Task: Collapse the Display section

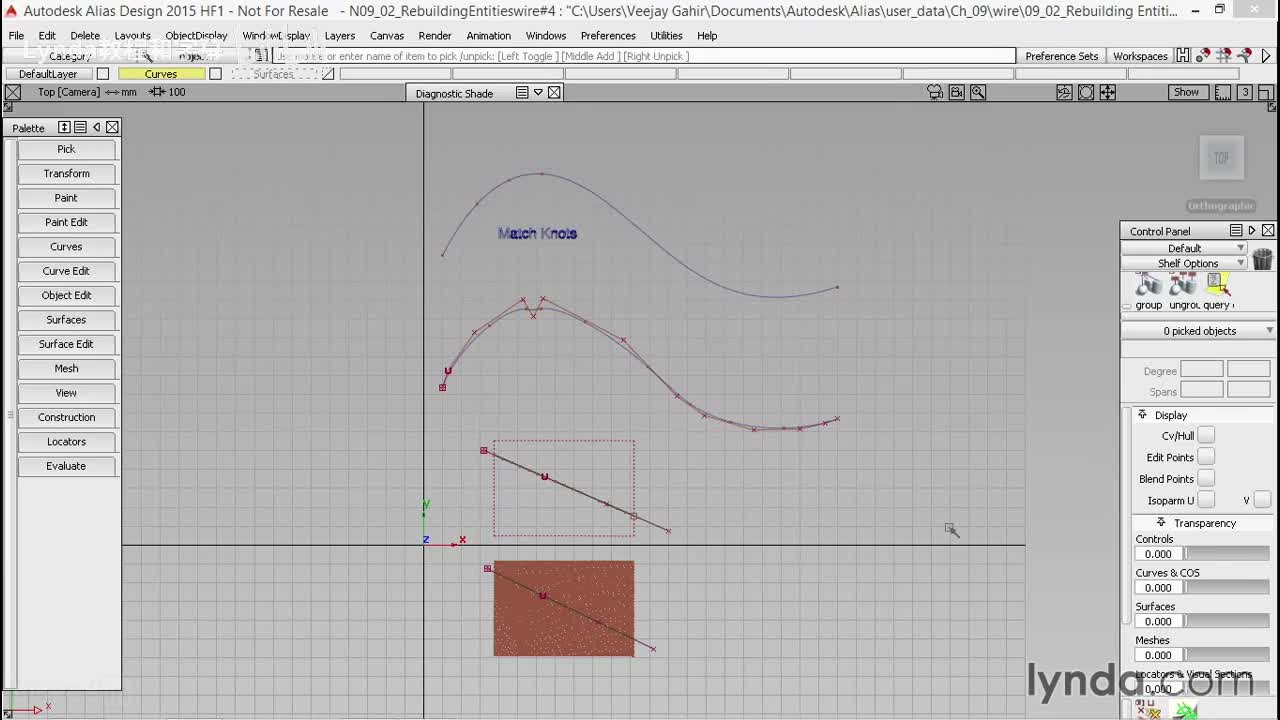Action: tap(1142, 415)
